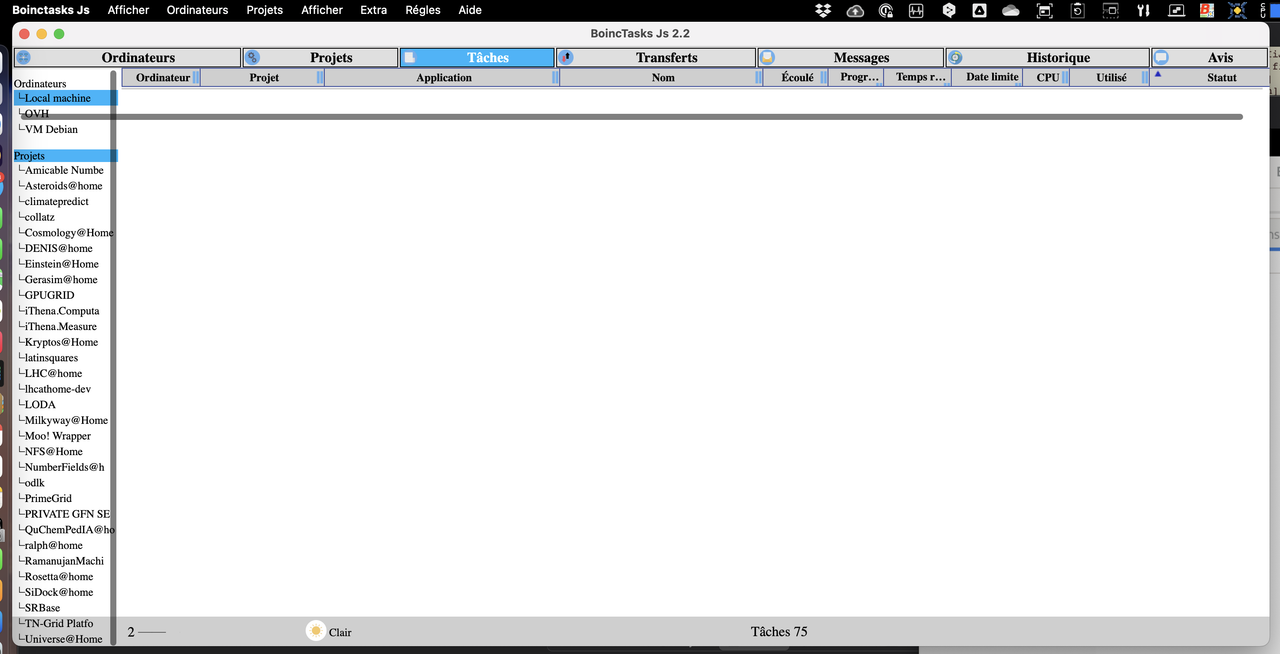
Task: Select the iThena.Computa project
Action: 62,311
